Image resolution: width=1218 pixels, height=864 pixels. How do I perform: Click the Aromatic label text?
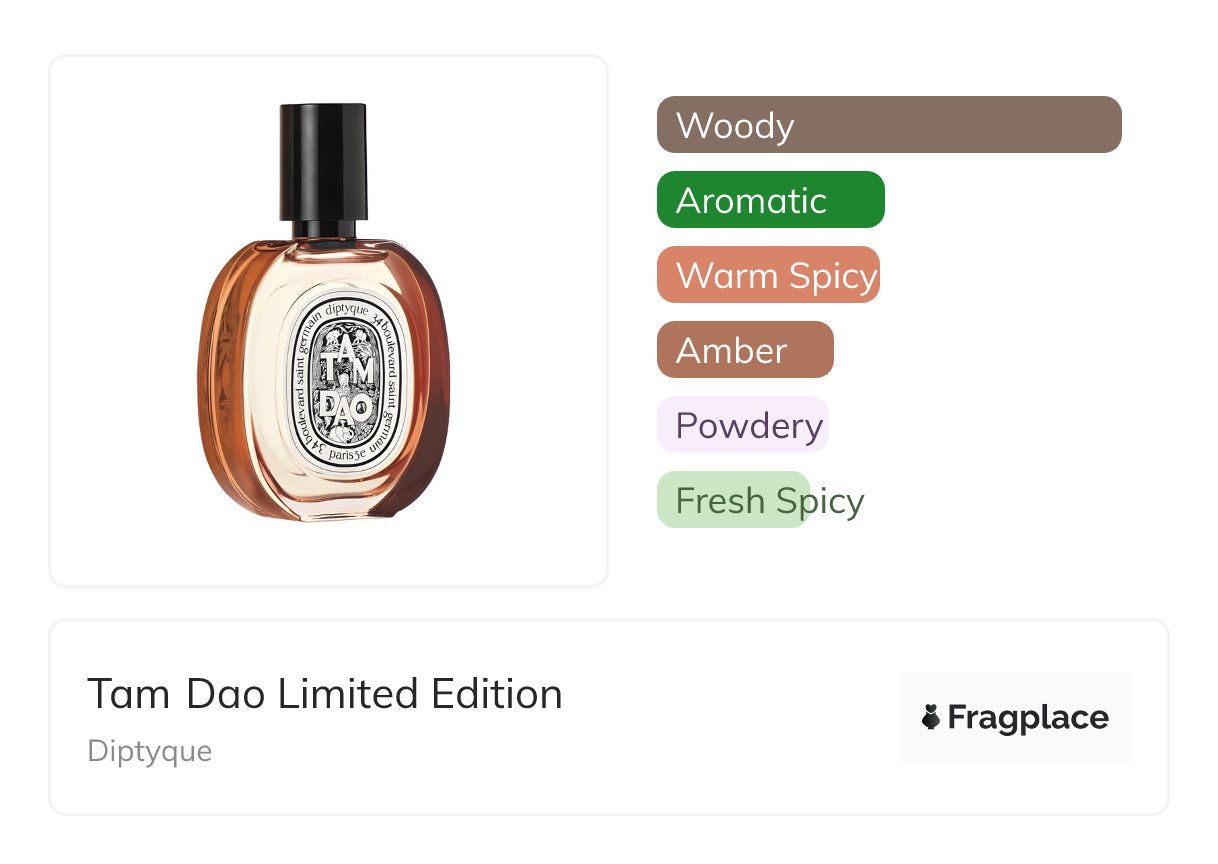pos(751,201)
